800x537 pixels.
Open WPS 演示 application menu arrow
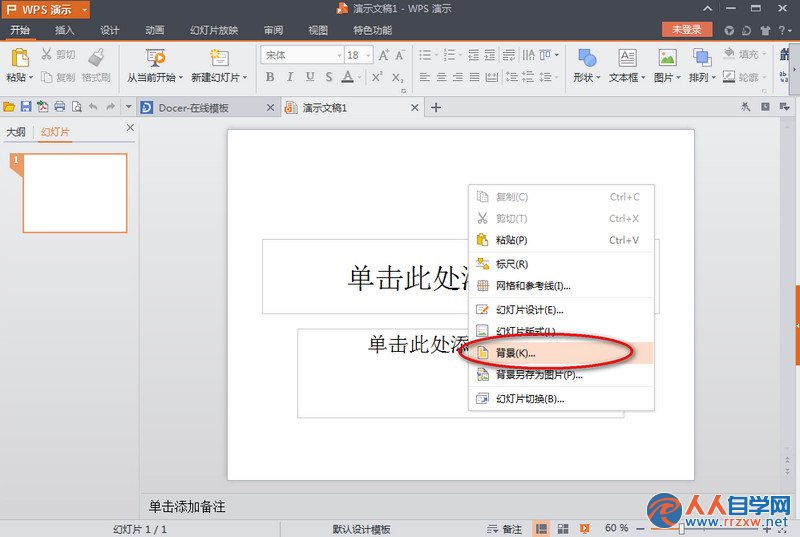[84, 10]
